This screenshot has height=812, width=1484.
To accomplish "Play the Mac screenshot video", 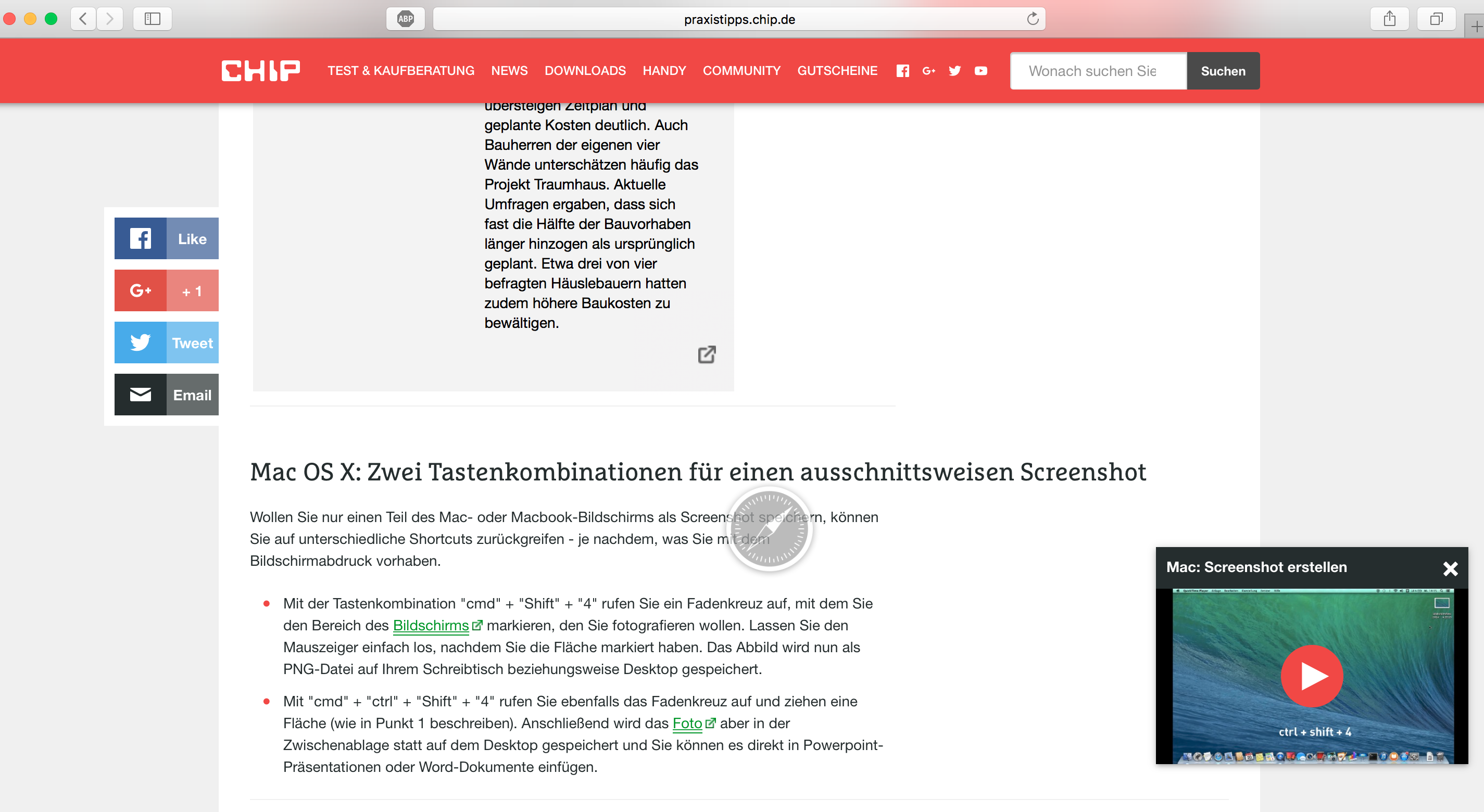I will tap(1311, 676).
